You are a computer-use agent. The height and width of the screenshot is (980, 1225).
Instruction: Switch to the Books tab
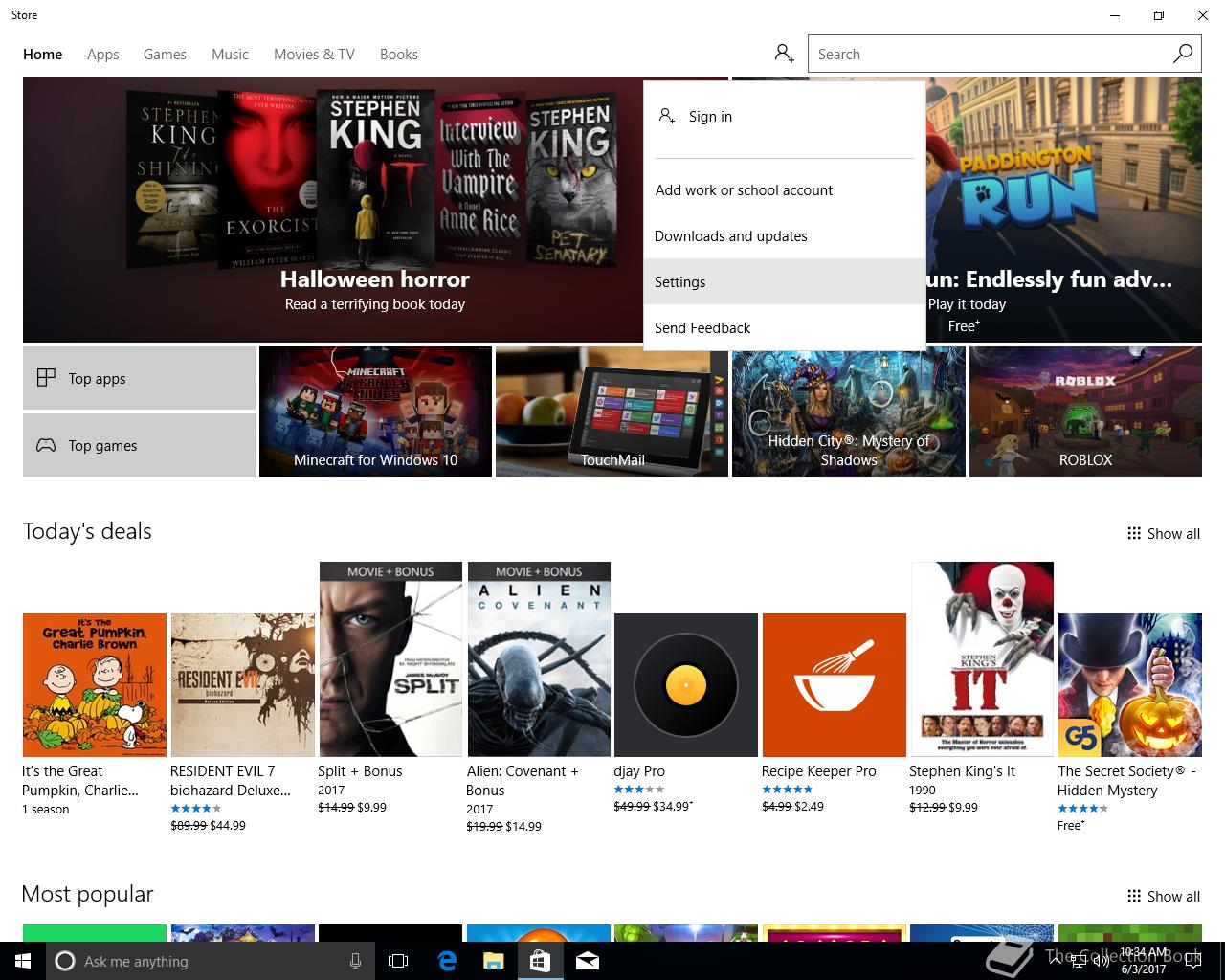coord(399,54)
